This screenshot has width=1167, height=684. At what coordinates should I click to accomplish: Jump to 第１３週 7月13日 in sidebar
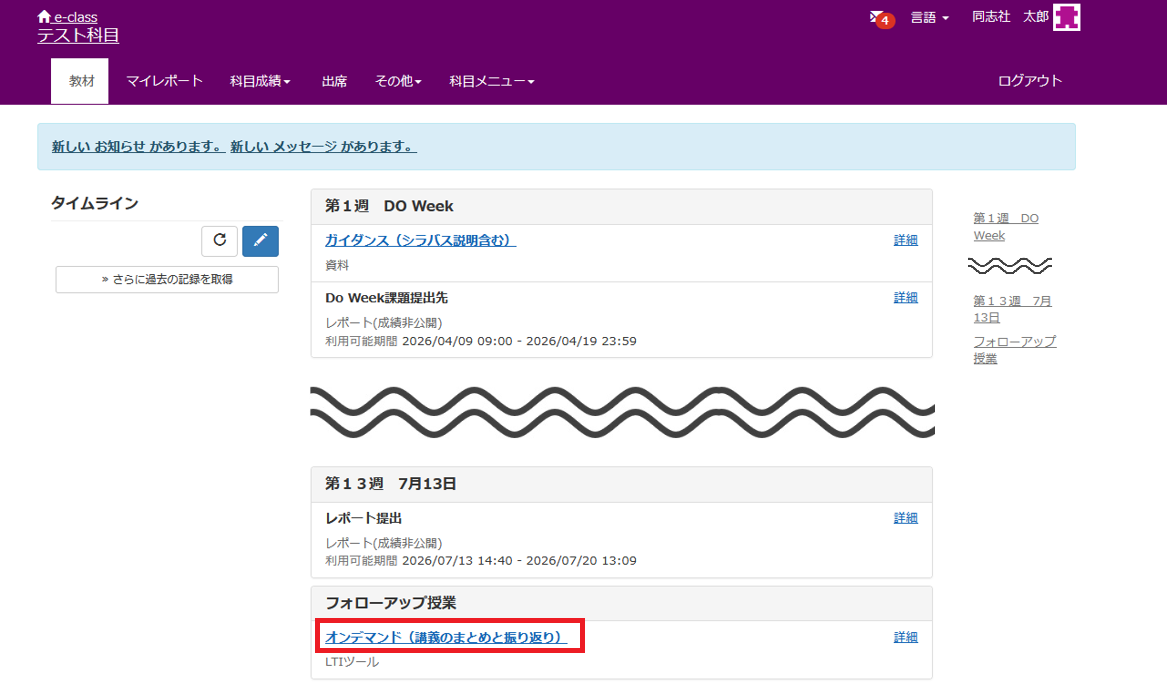(x=1012, y=309)
